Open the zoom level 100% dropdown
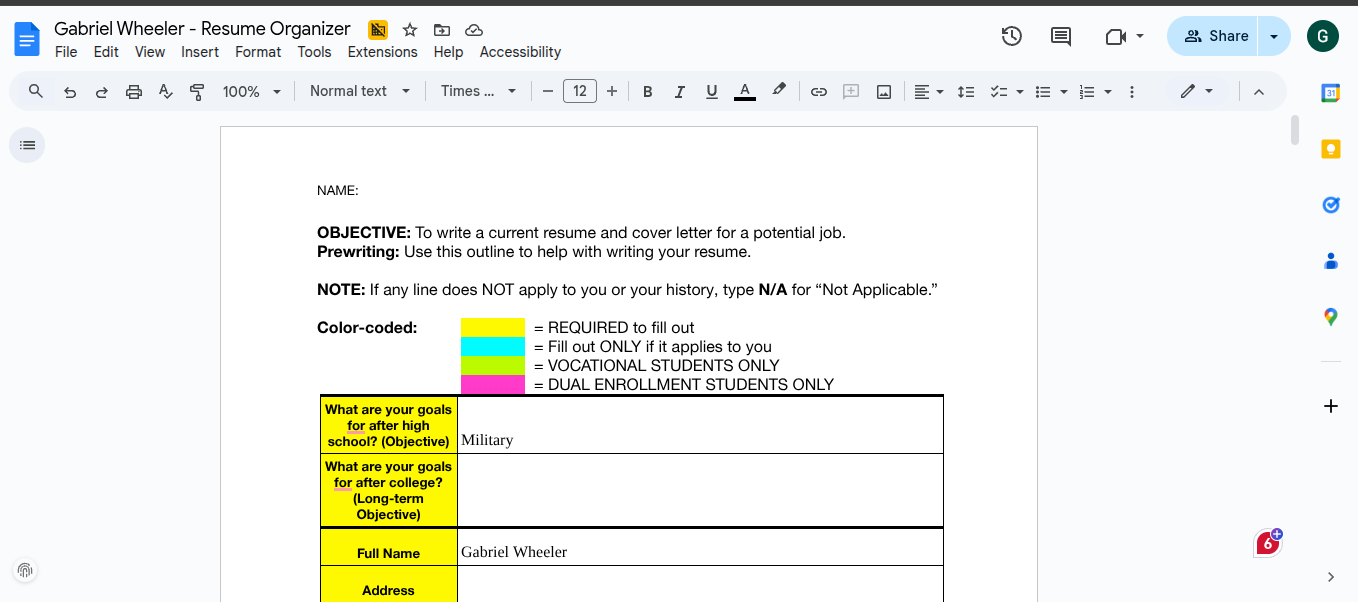Image resolution: width=1358 pixels, height=602 pixels. point(250,92)
